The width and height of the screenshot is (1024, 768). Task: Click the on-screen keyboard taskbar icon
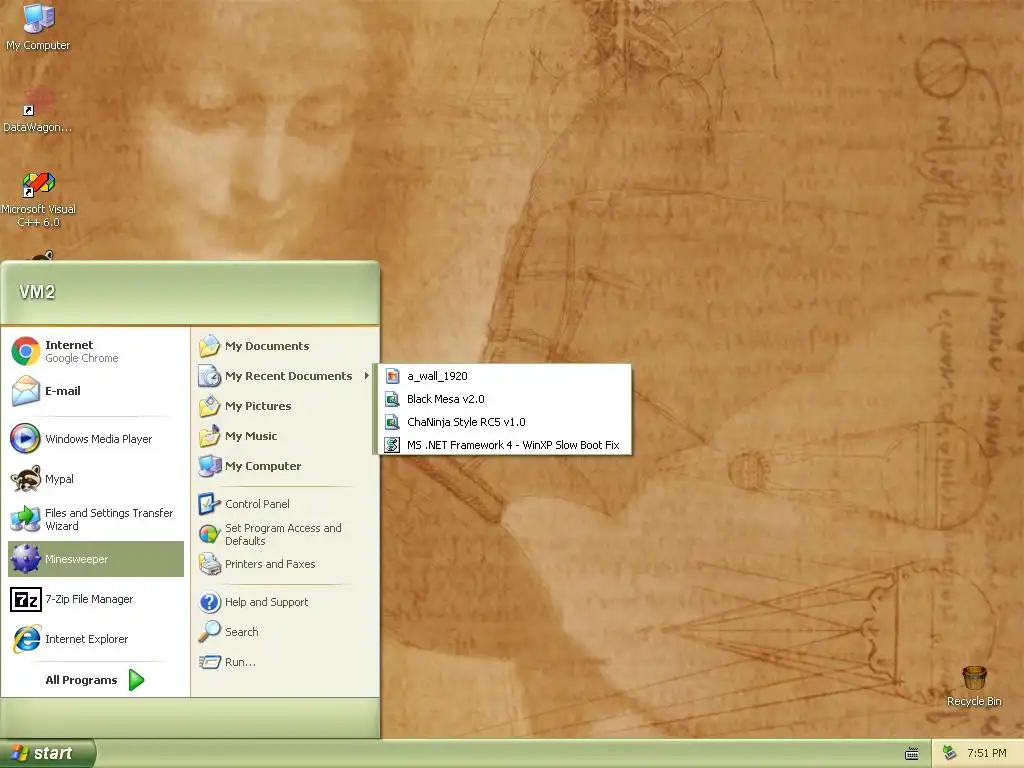(x=912, y=754)
